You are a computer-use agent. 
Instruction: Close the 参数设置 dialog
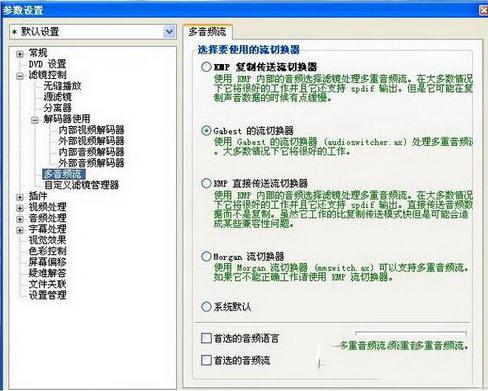pos(483,10)
